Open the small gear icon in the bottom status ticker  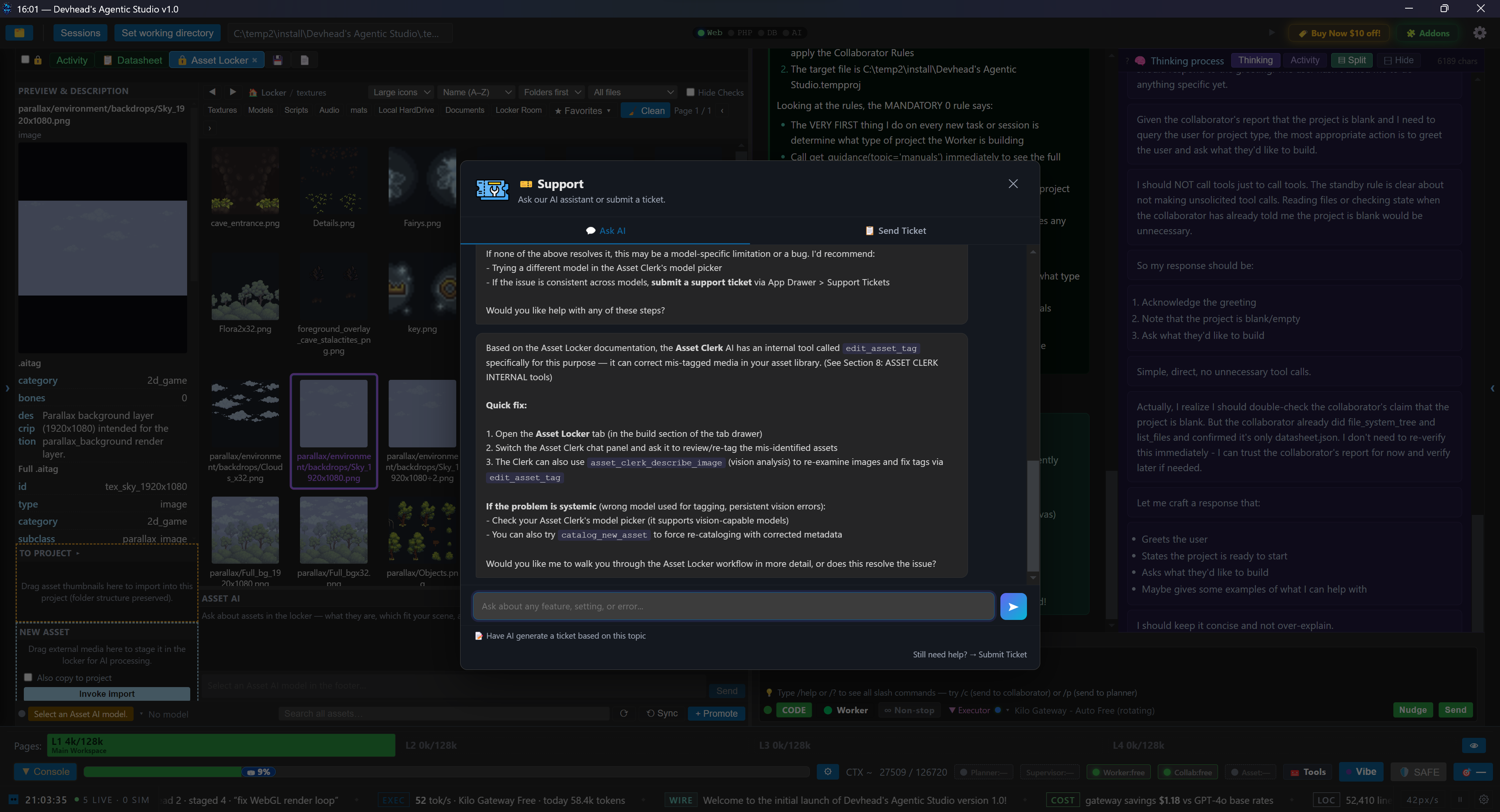click(1484, 799)
